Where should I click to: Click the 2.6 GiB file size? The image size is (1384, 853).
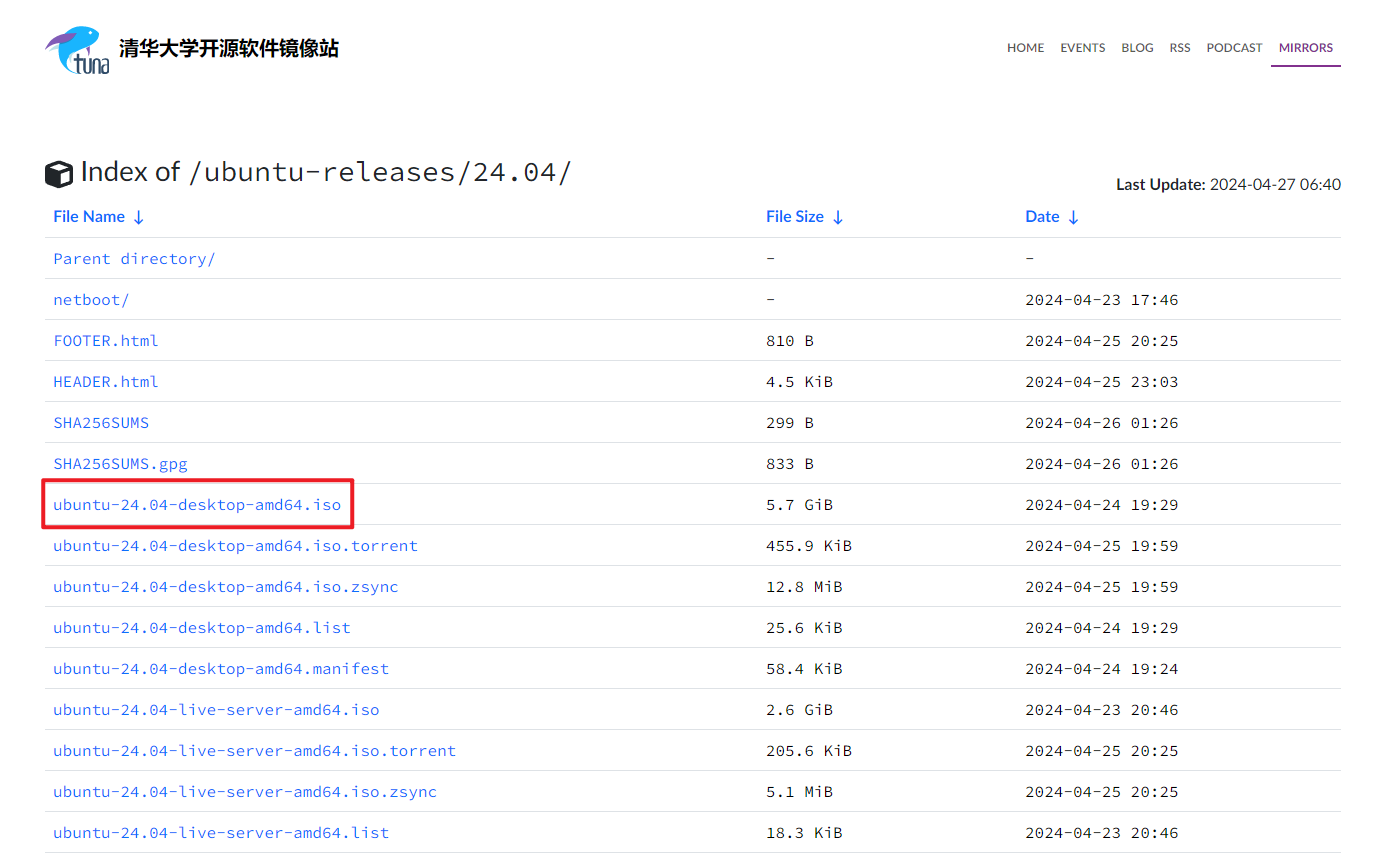[799, 710]
